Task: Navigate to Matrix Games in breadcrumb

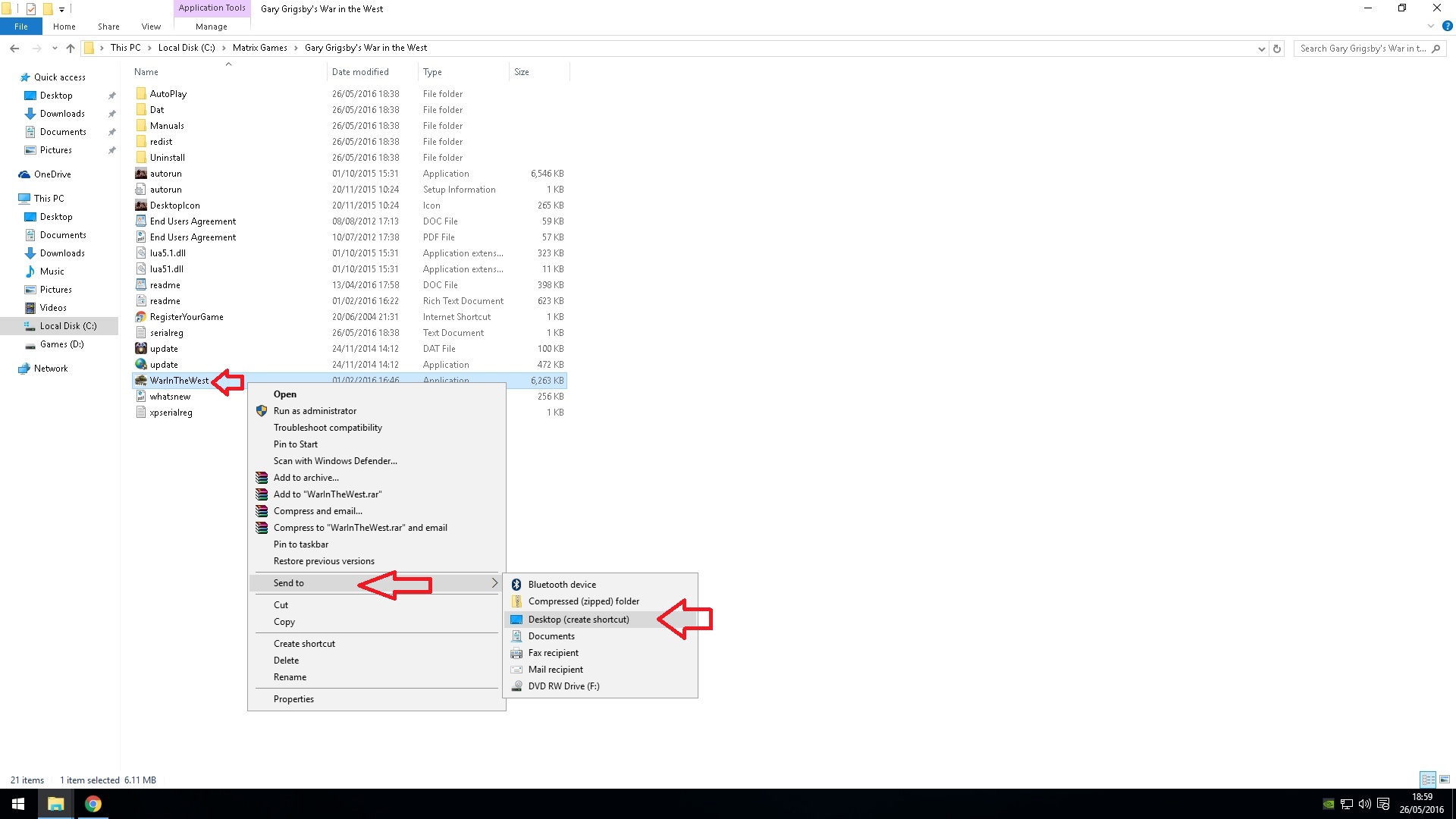Action: (x=259, y=48)
